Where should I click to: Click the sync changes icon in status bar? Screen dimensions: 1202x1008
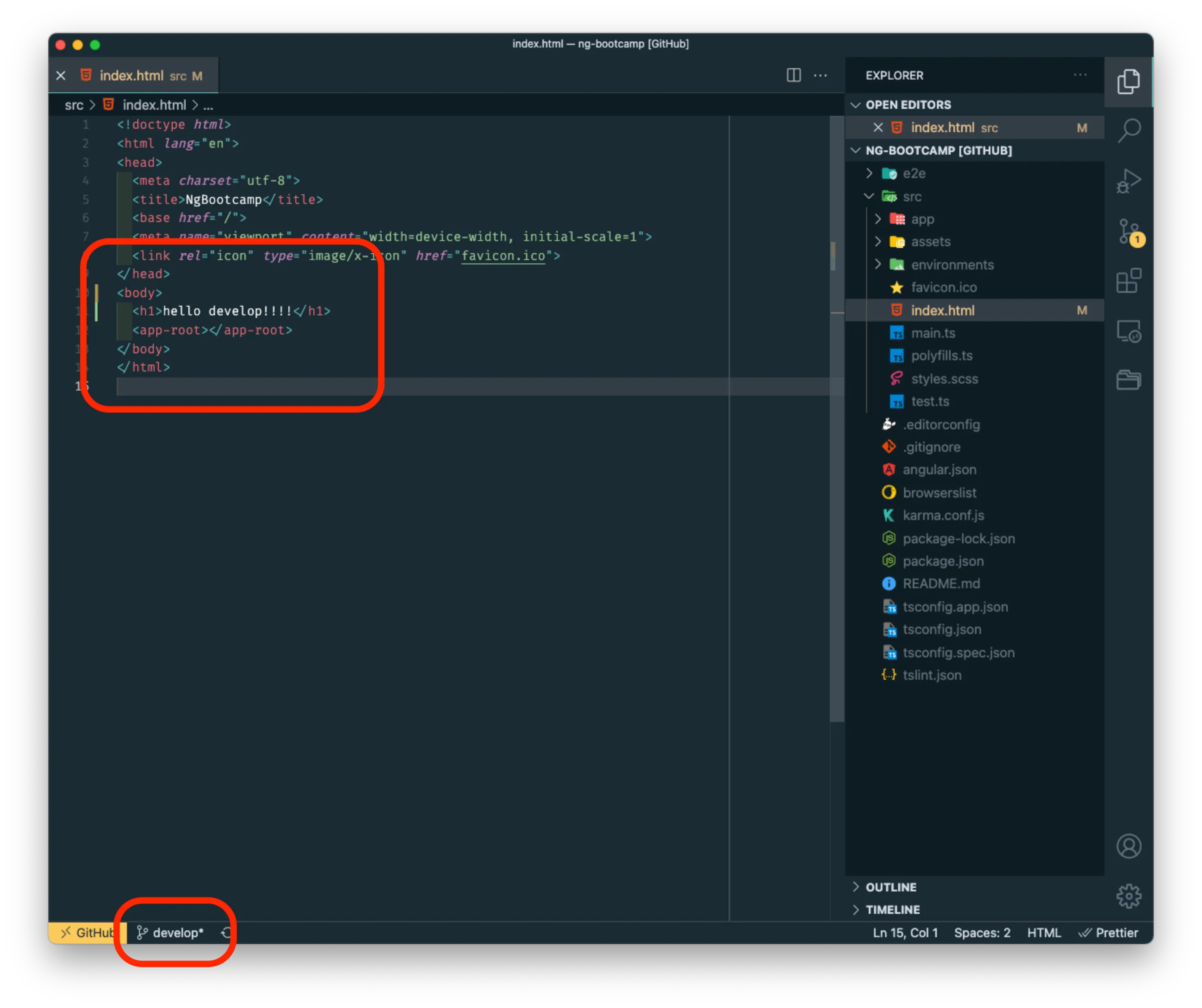tap(227, 932)
